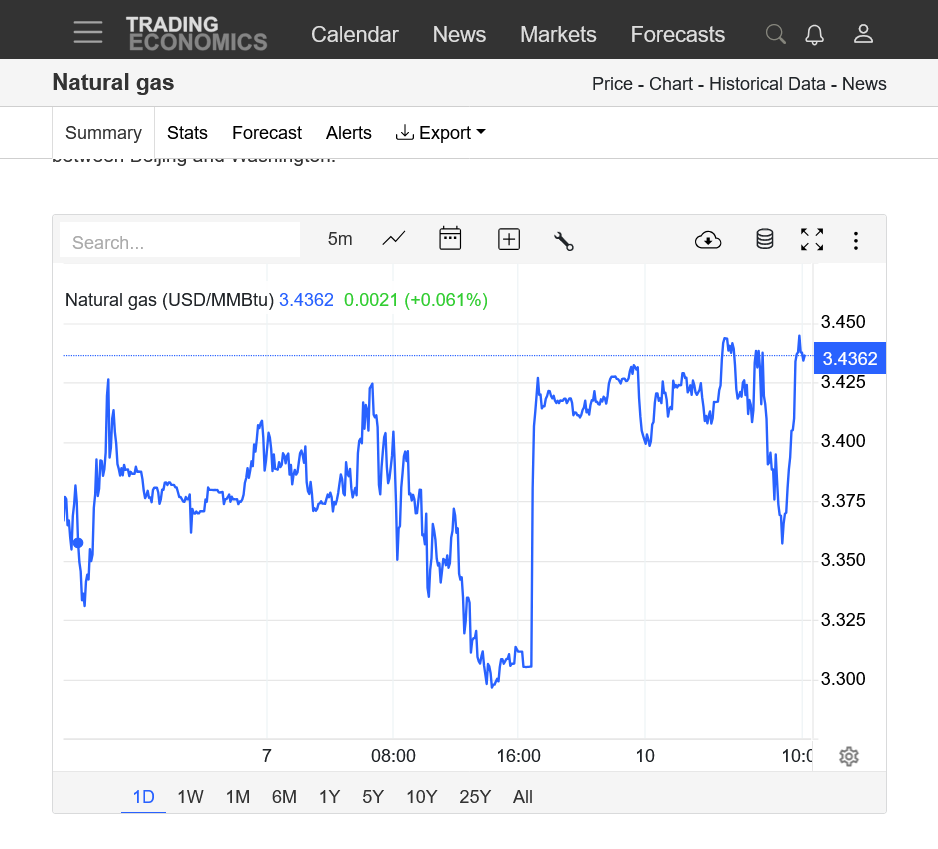Click the 16:00 time axis label

[518, 756]
